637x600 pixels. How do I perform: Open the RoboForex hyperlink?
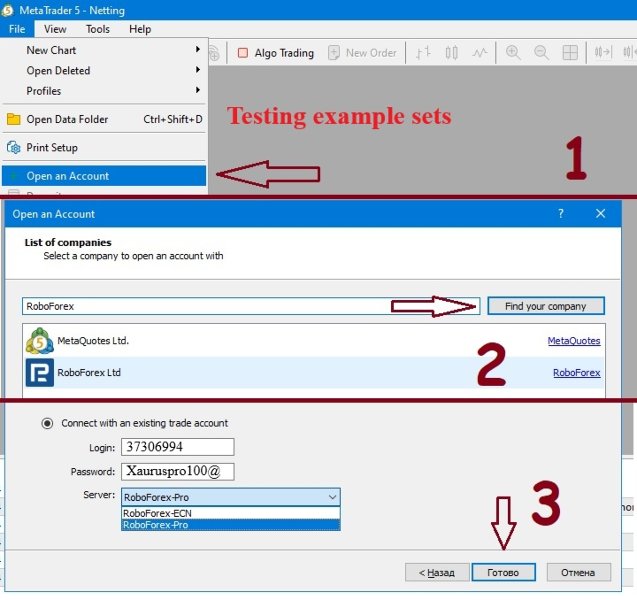click(x=576, y=373)
